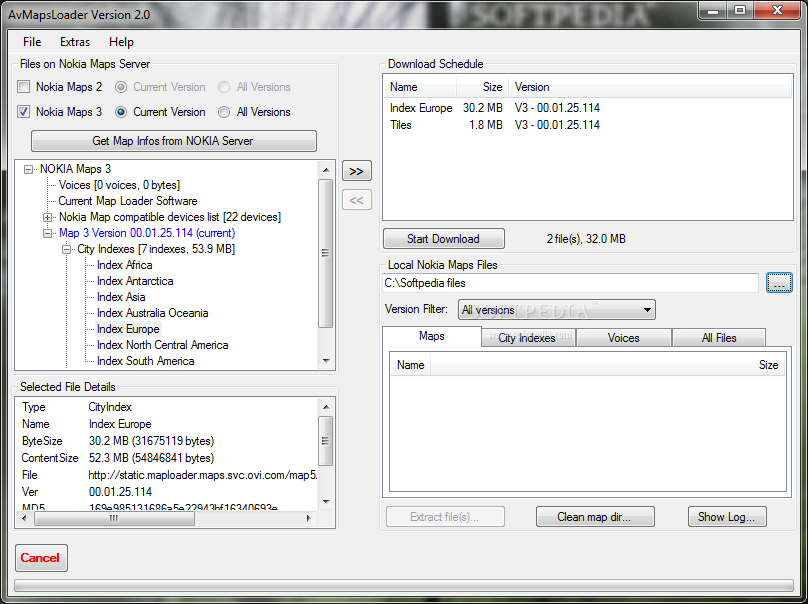
Task: Click the Ver value 00.01.25.114 in details
Action: pos(121,492)
